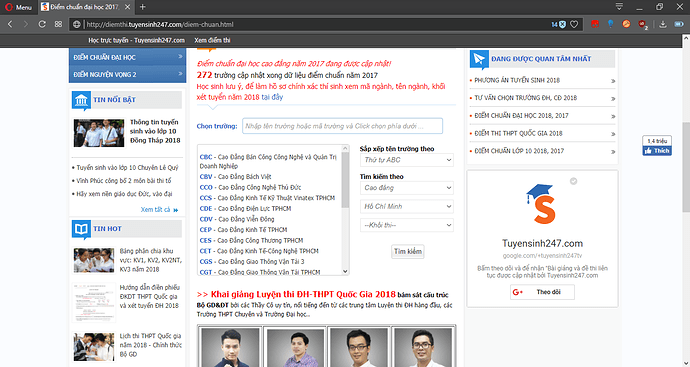Open ĐIỂM CHUẨN ĐẠI HỌC menu item
This screenshot has height=367, width=690.
(x=127, y=57)
